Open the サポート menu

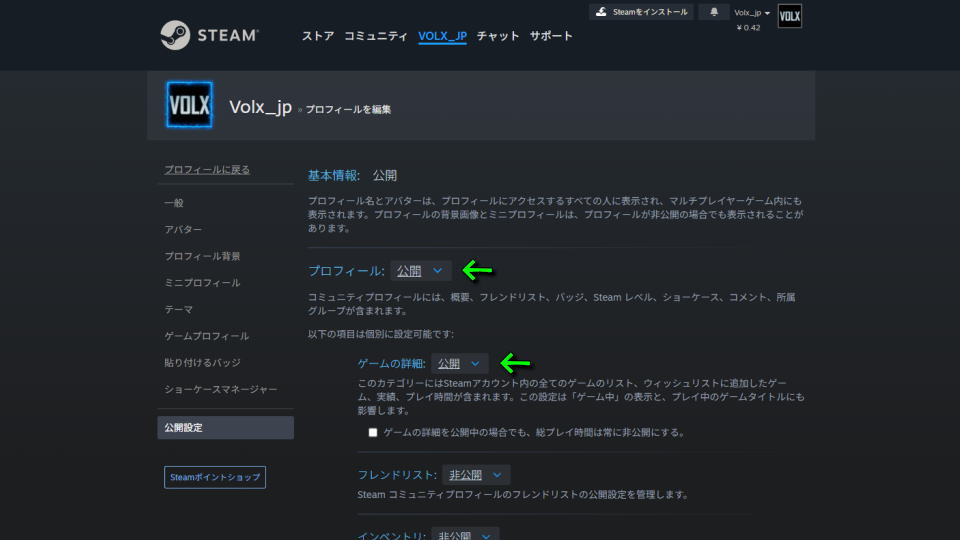[x=551, y=36]
